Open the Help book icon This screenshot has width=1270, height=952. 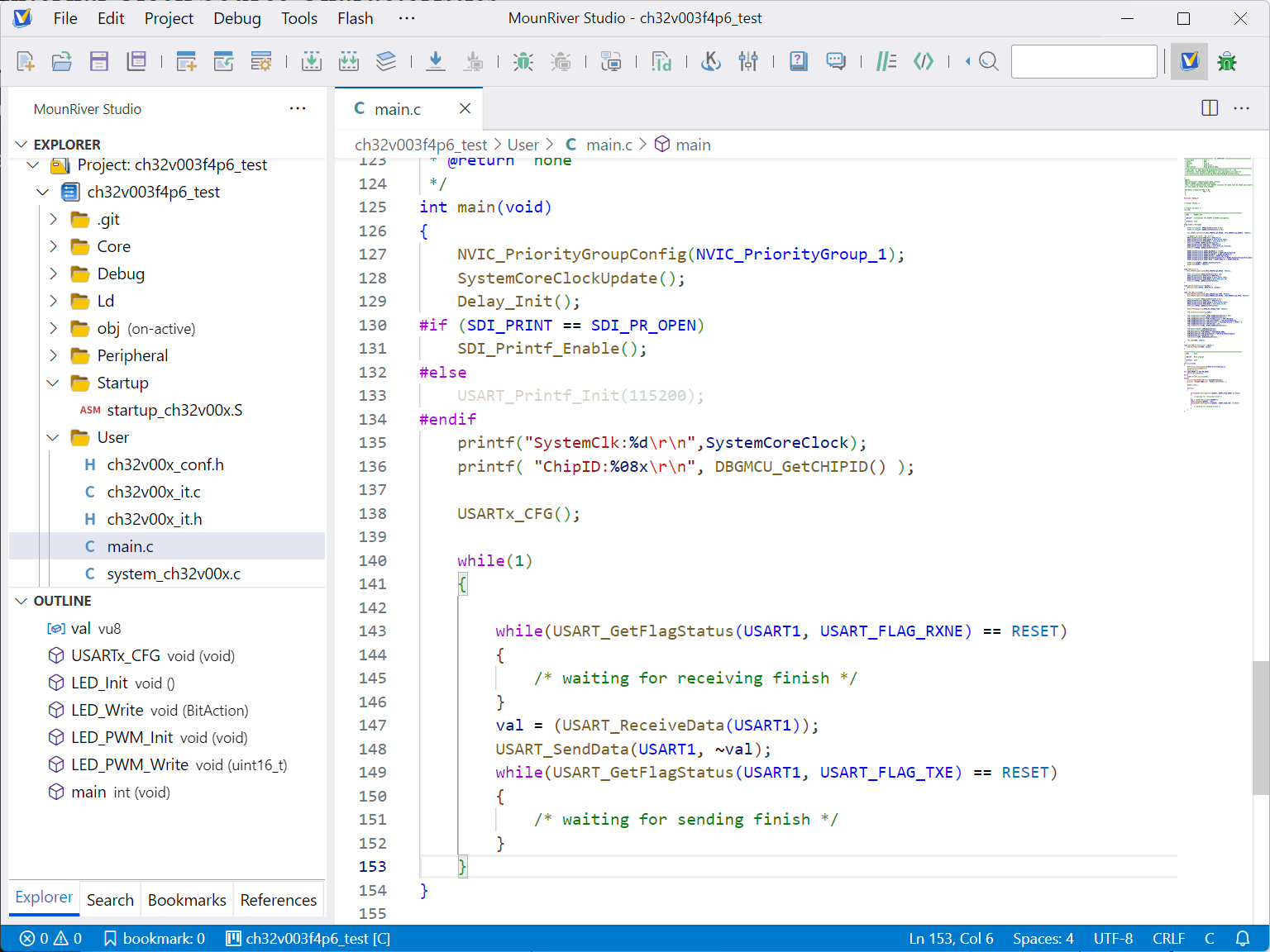coord(799,61)
